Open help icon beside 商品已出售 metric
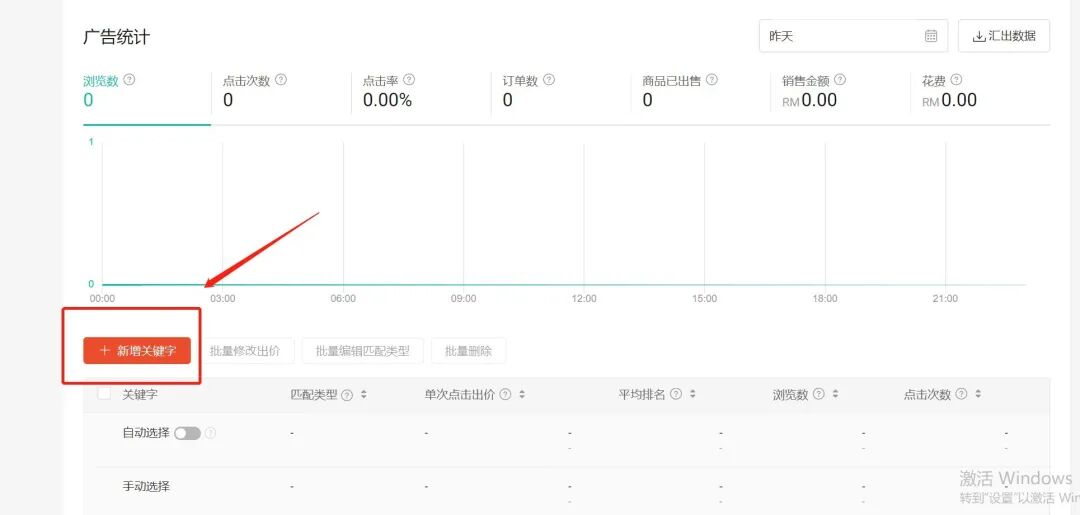This screenshot has width=1080, height=515. point(712,80)
